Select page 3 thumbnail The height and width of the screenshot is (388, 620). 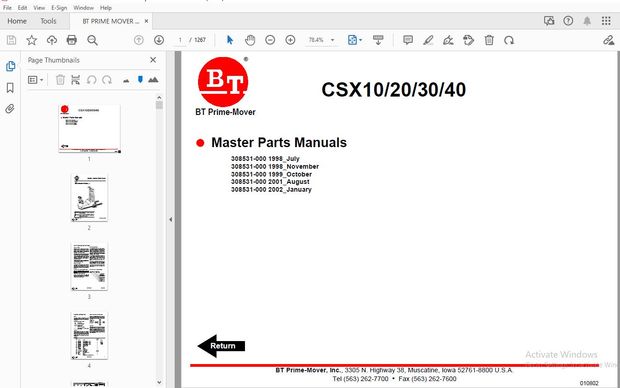[89, 267]
